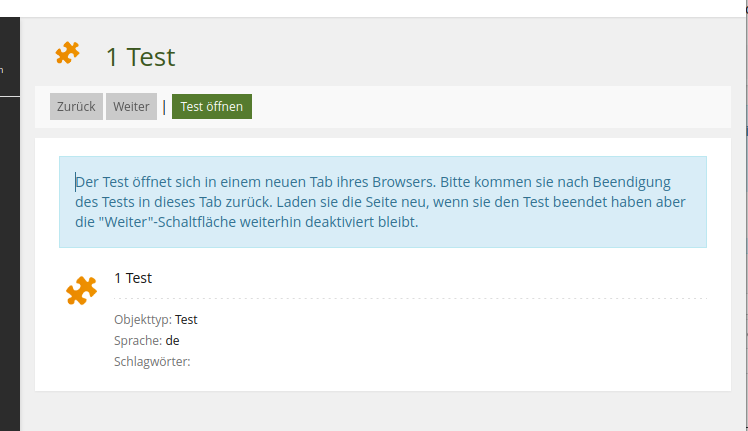Viewport: 748px width, 431px height.
Task: Click the blue info message box
Action: [x=382, y=201]
